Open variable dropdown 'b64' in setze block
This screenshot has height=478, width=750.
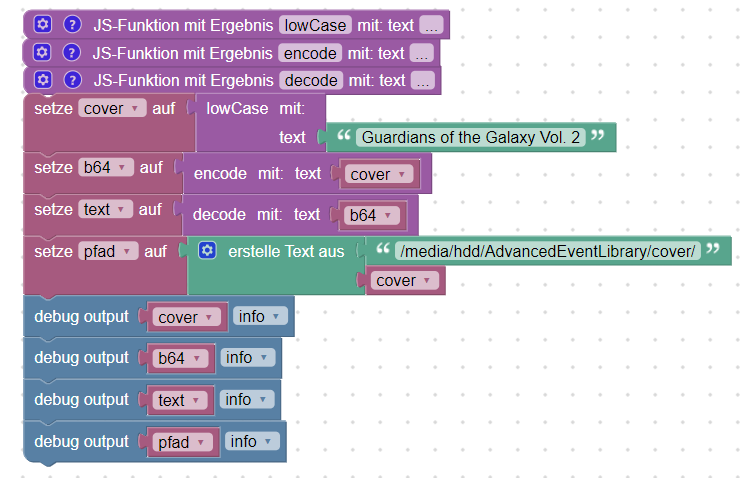click(x=106, y=167)
